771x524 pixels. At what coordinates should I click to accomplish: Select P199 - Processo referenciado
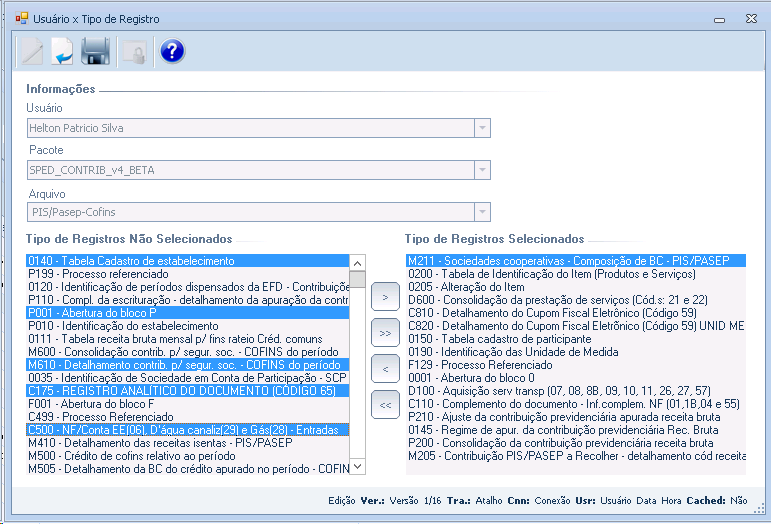(187, 274)
